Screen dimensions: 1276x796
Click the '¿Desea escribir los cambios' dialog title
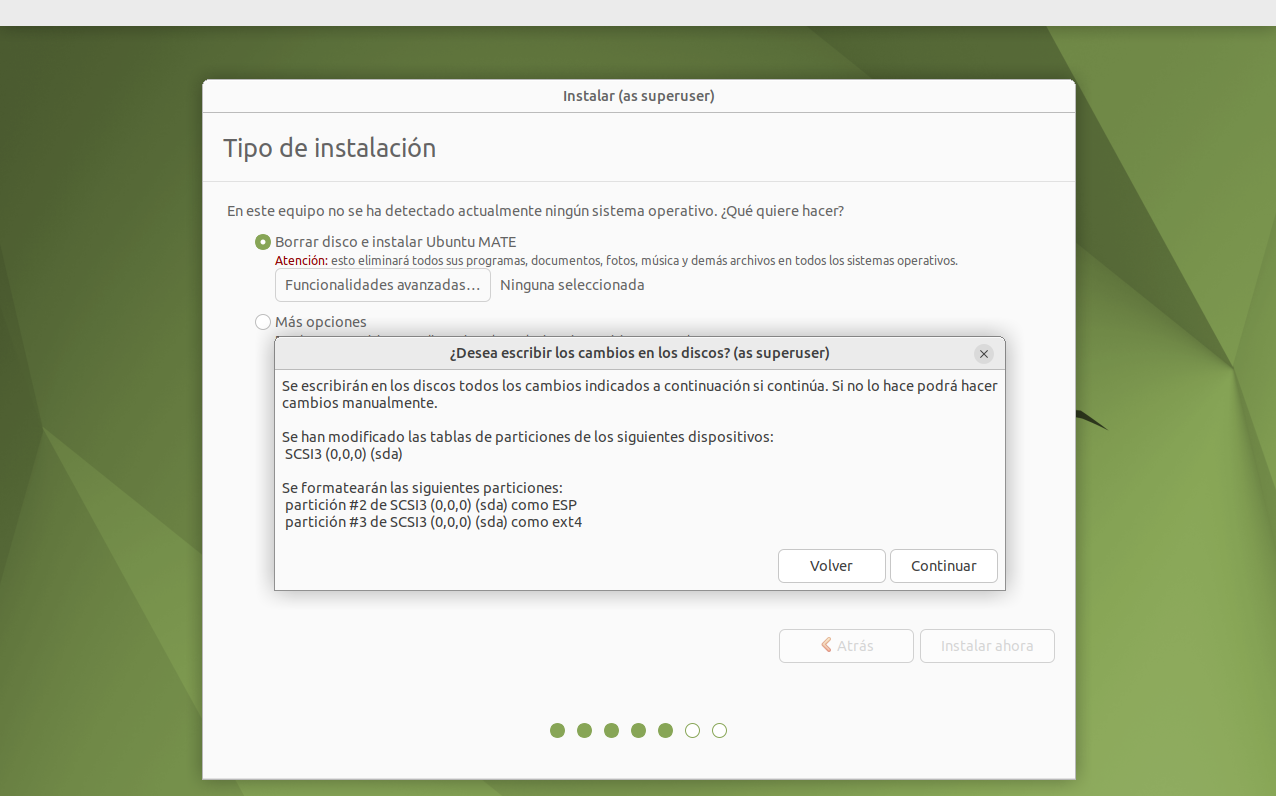point(639,353)
